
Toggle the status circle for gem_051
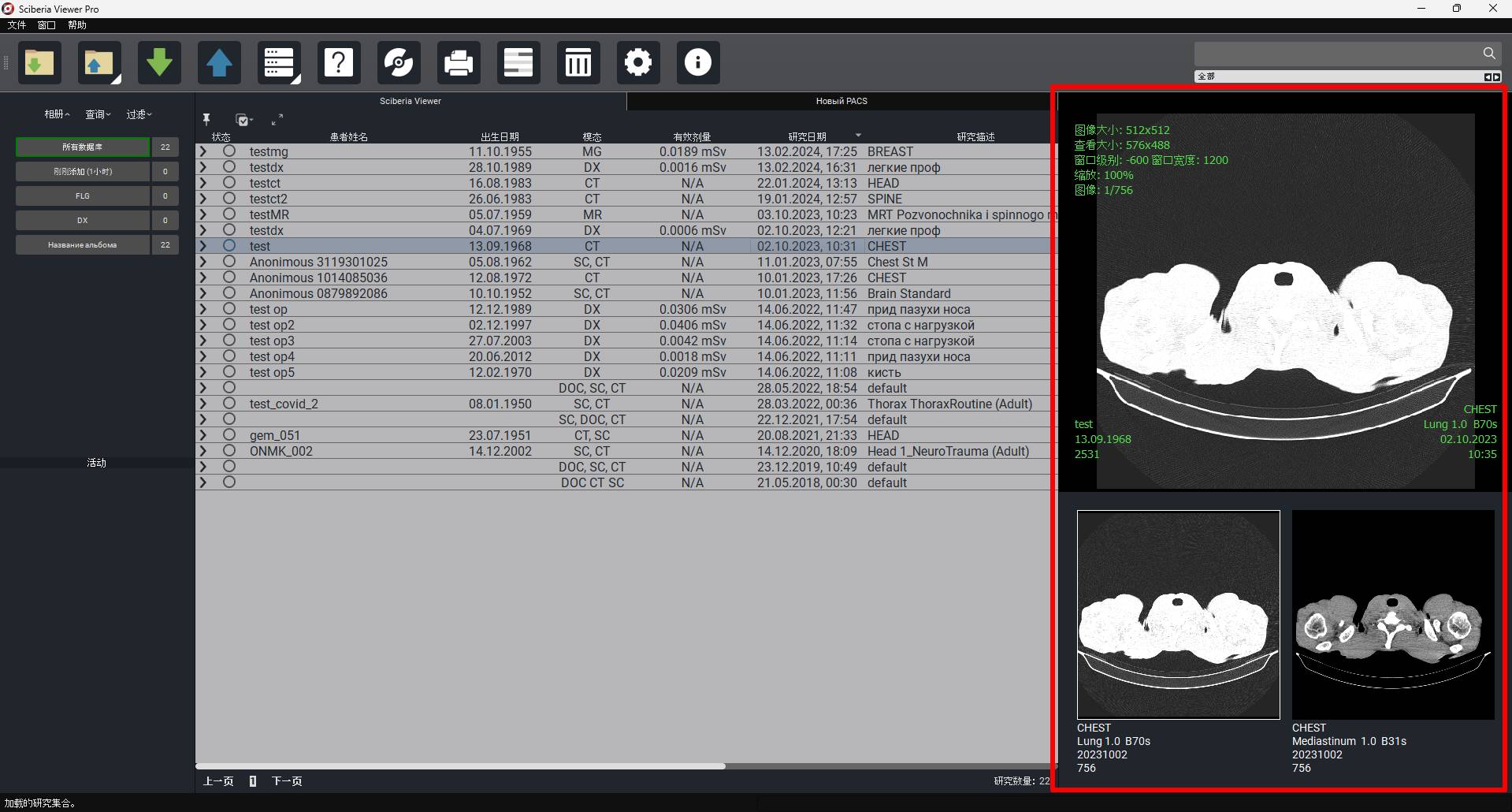coord(229,434)
